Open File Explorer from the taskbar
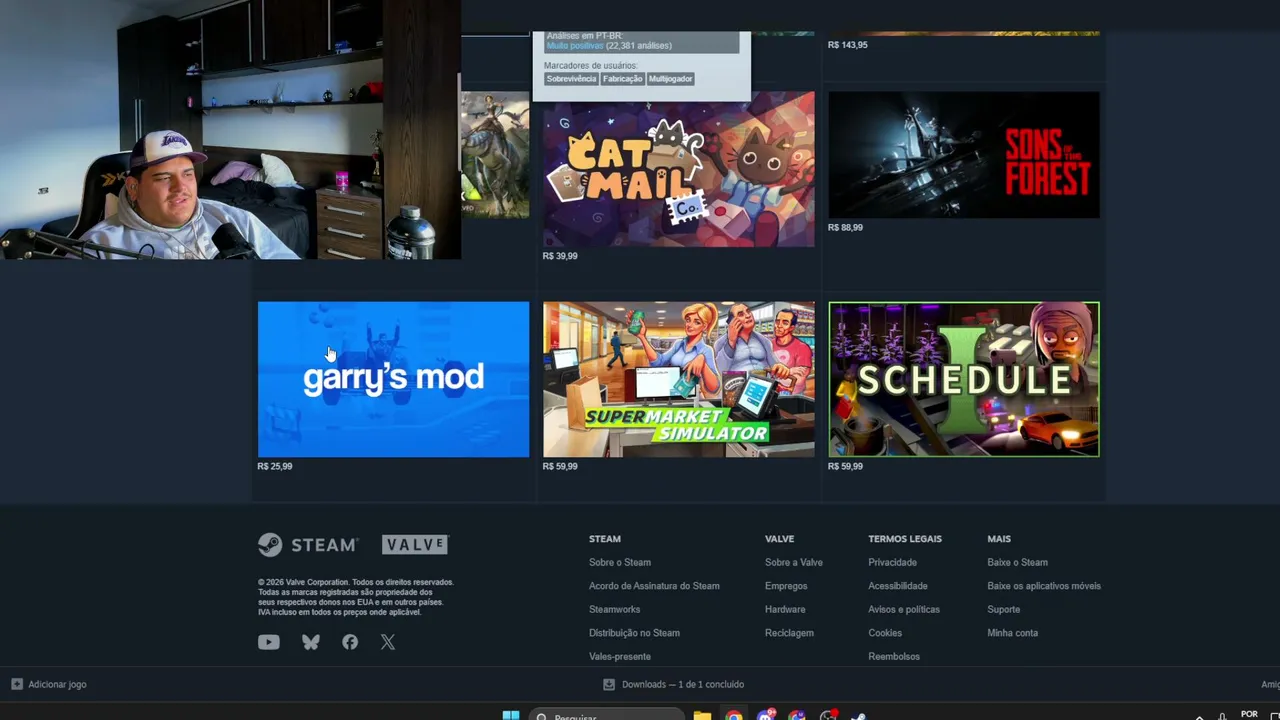1280x720 pixels. coord(702,715)
